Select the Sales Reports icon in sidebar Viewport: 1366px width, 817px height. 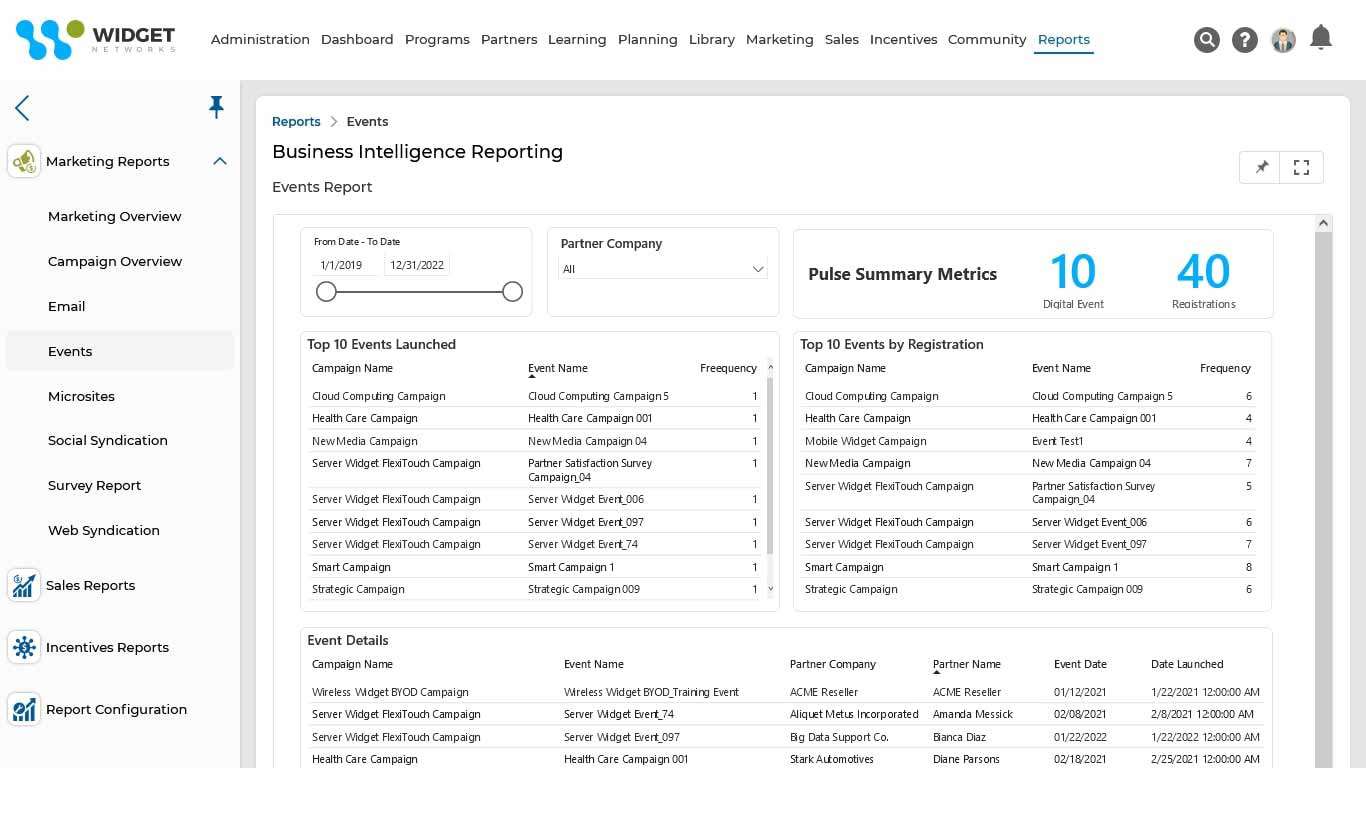[x=24, y=585]
